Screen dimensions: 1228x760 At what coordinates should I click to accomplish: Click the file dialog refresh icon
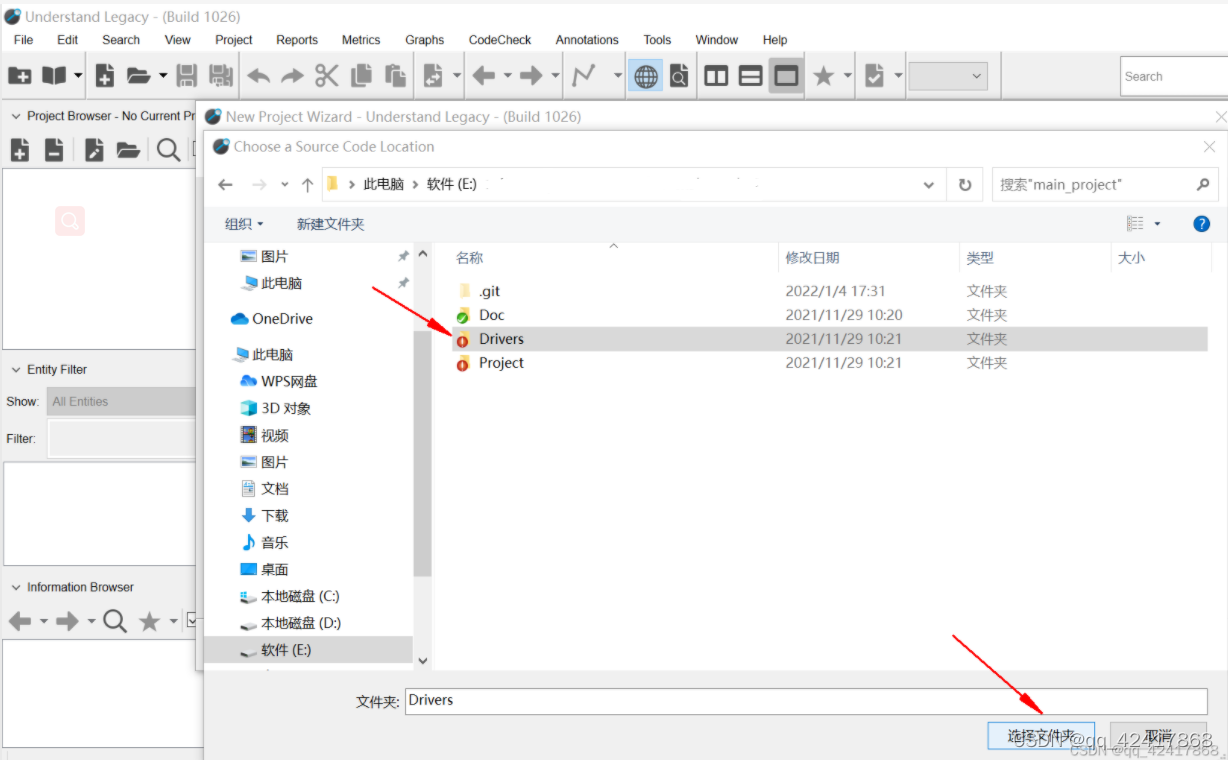(x=965, y=185)
